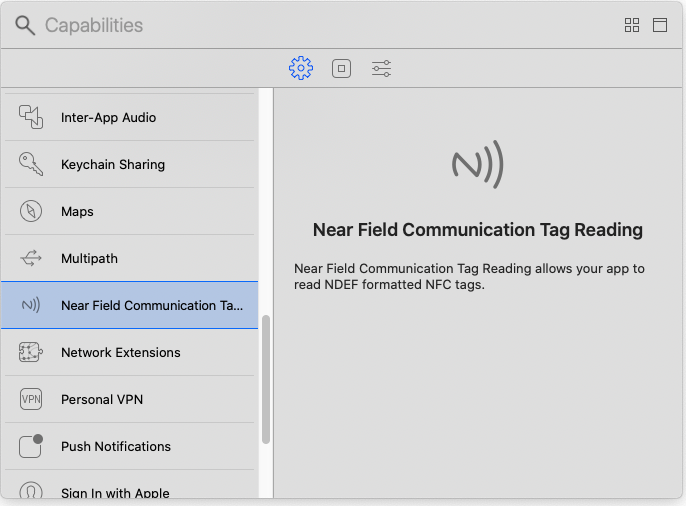Click the Multipath arrows icon
The width and height of the screenshot is (686, 506).
point(31,258)
